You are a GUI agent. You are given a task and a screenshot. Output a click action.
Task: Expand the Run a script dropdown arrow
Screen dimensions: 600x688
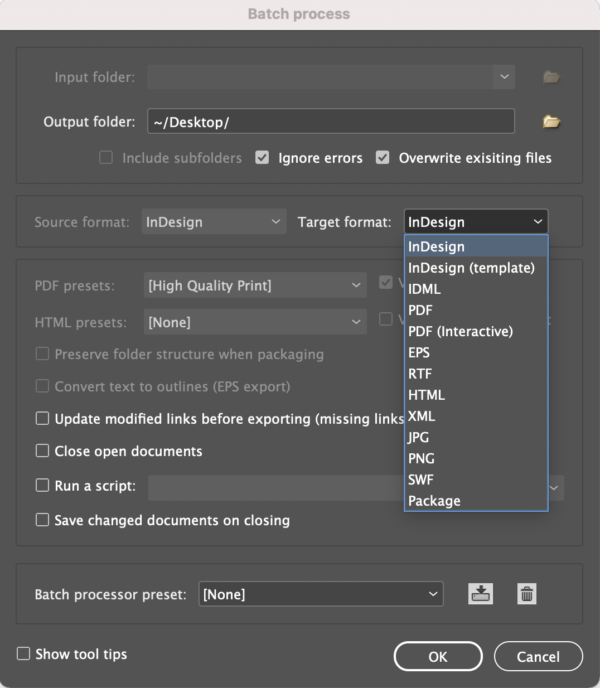coord(554,487)
